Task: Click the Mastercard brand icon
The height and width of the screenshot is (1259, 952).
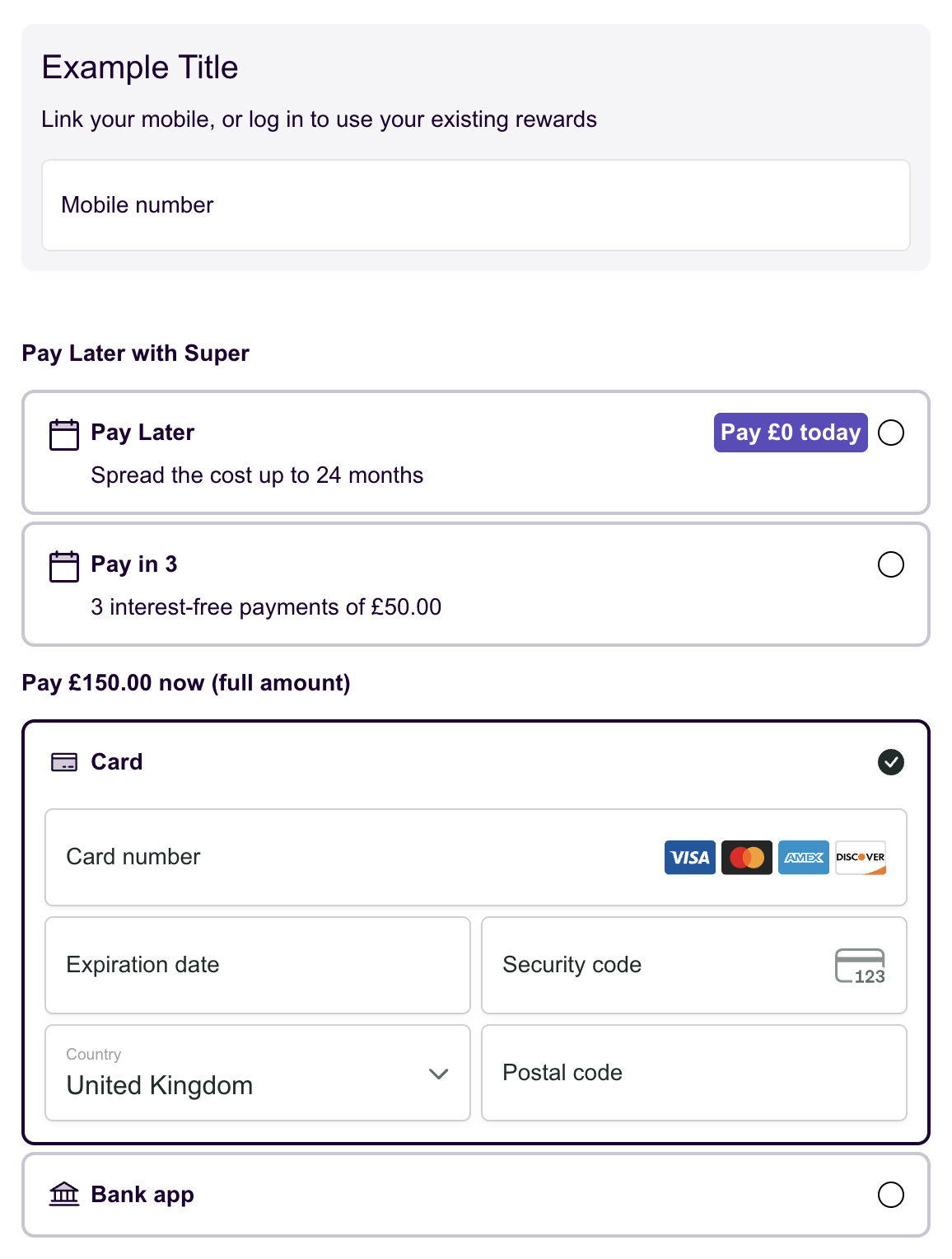Action: pyautogui.click(x=746, y=857)
